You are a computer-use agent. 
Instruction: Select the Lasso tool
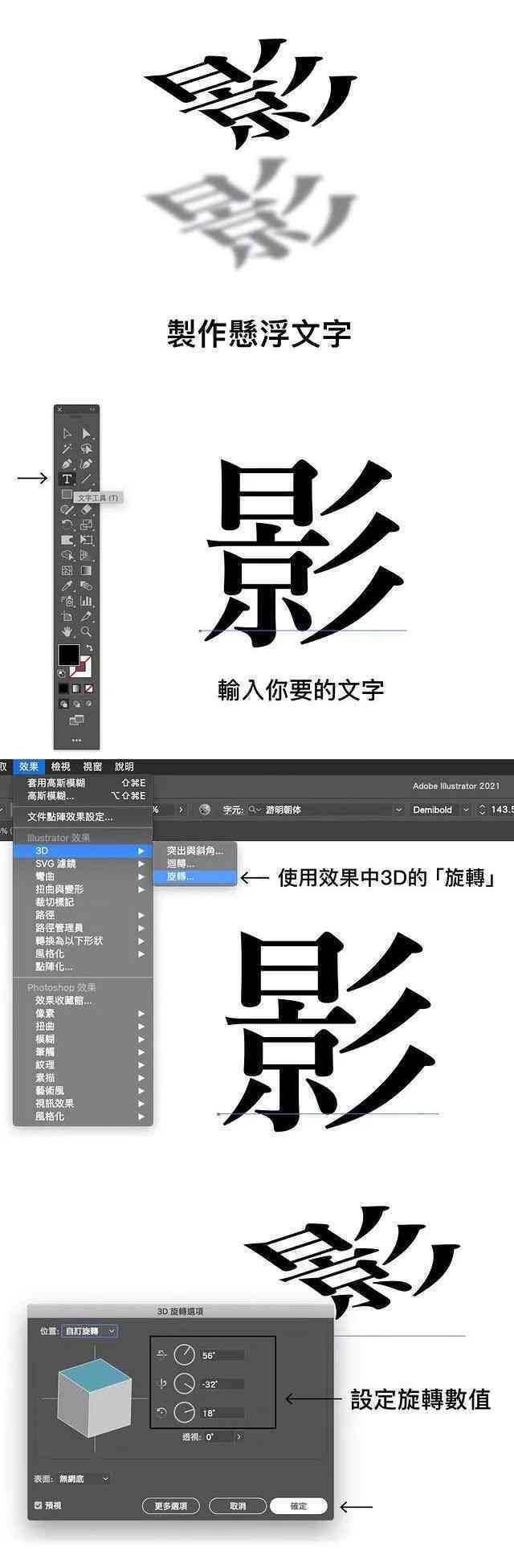pos(86,448)
